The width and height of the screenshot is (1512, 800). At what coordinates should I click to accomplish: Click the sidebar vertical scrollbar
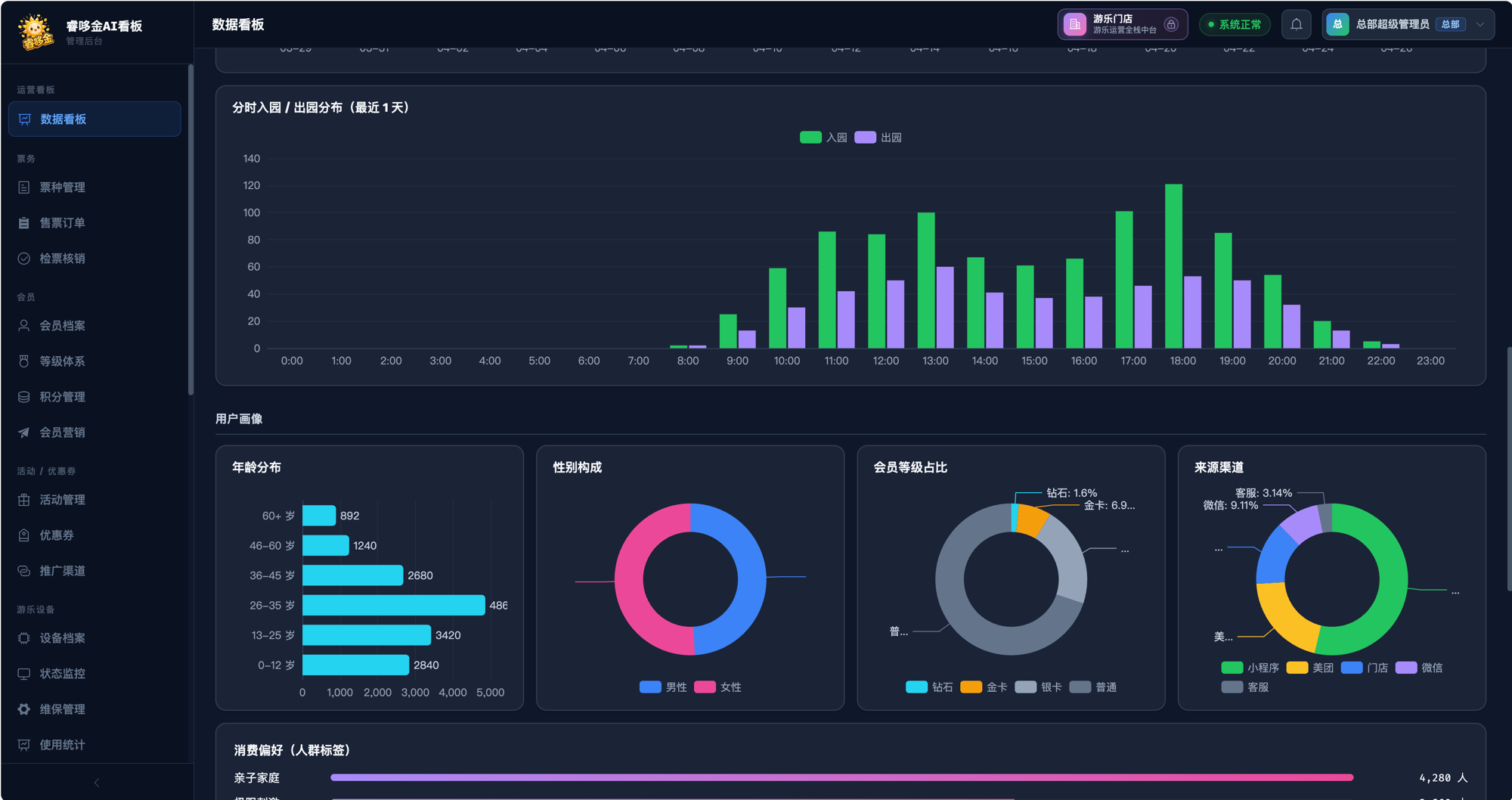(191, 230)
